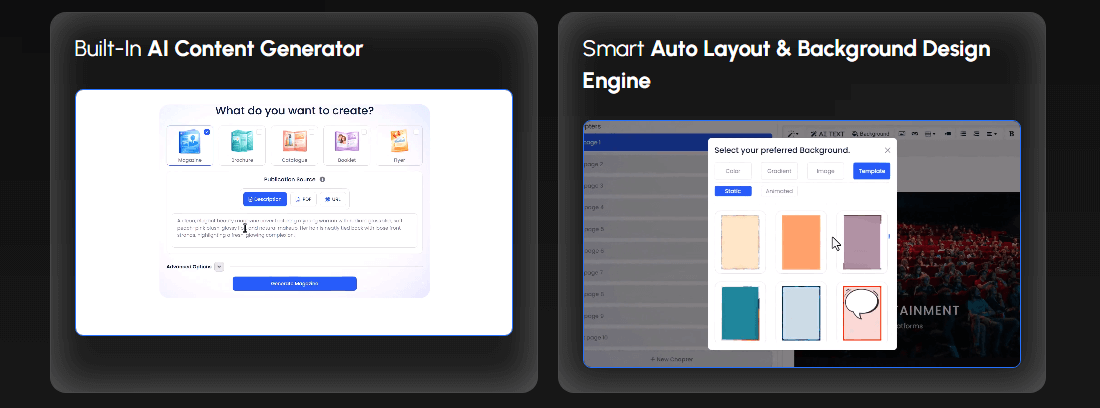Click the Background toolbar button
Screen dimensions: 1100x408
[871, 134]
